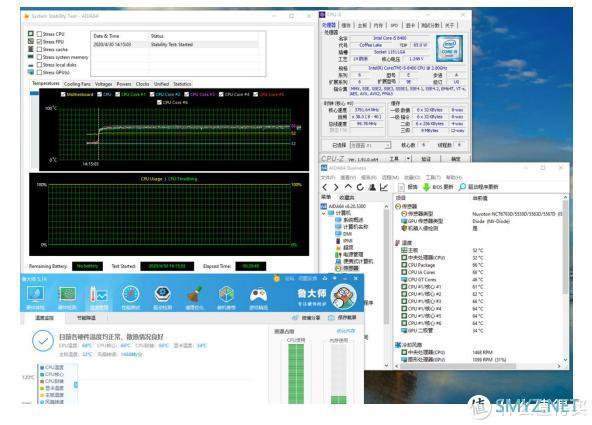Switch to Ludashi power-saving cooling tab

86,318
